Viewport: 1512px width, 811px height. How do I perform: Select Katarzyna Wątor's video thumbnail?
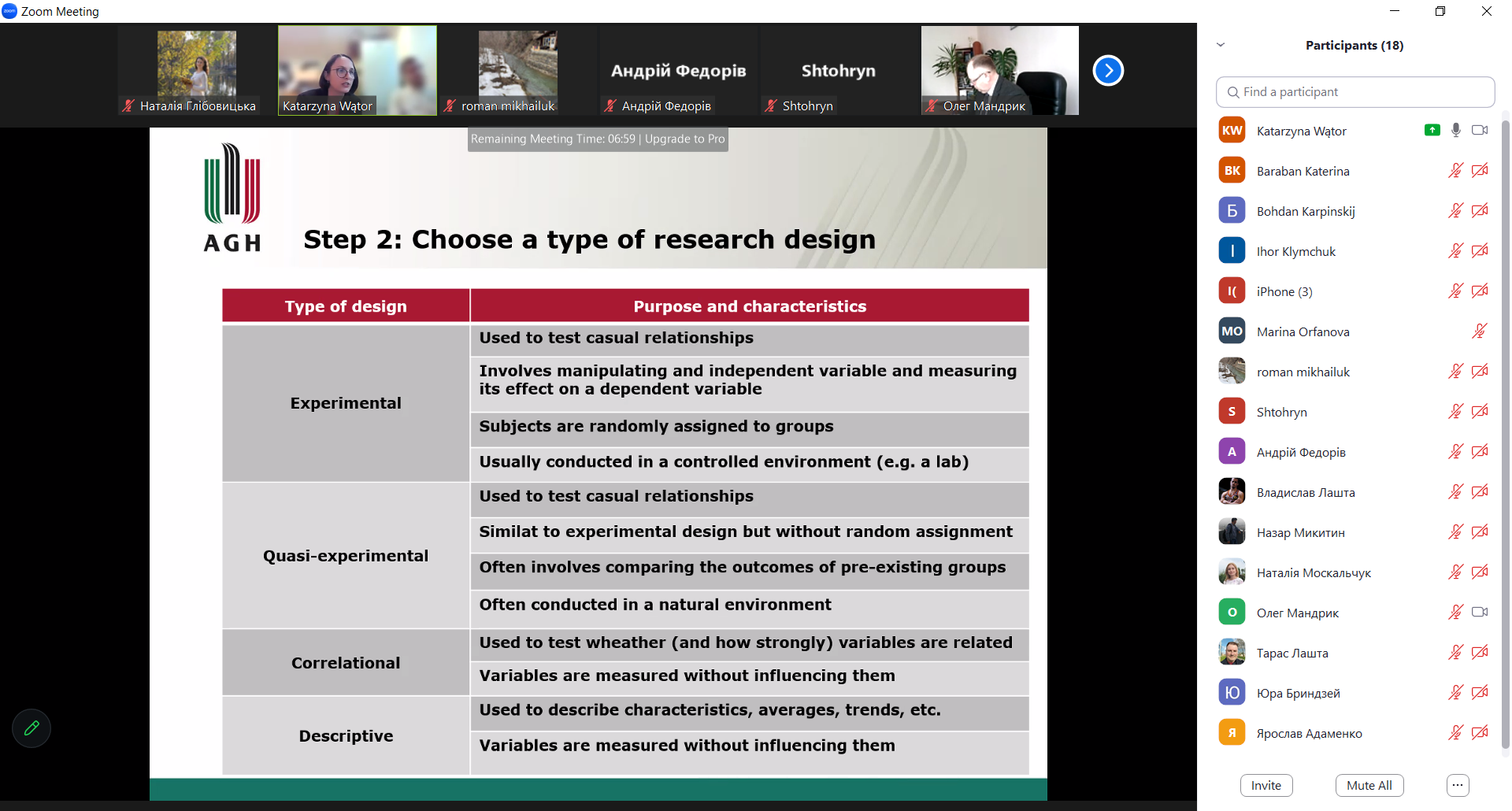tap(357, 70)
